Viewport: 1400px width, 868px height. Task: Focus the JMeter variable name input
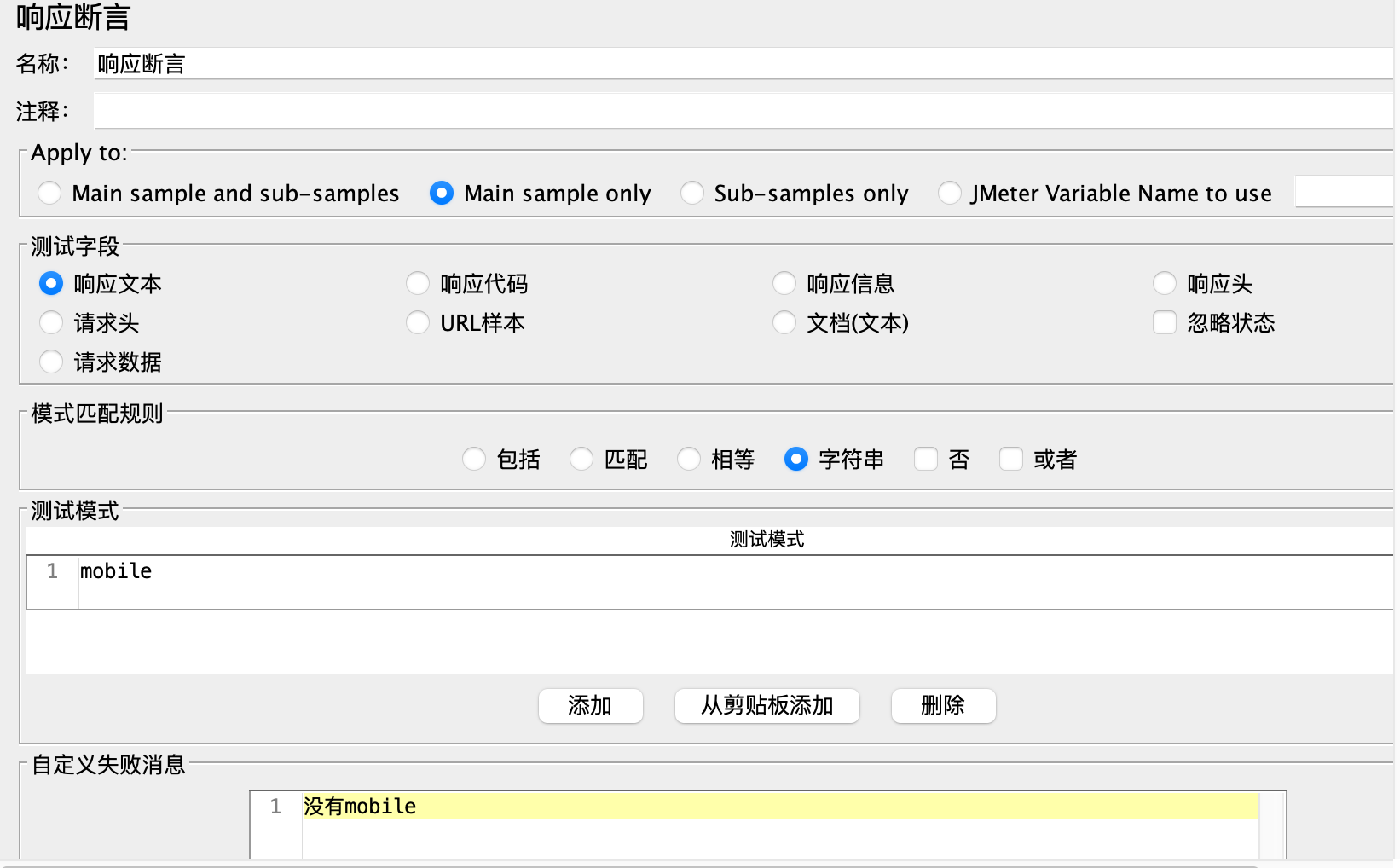(x=1344, y=192)
